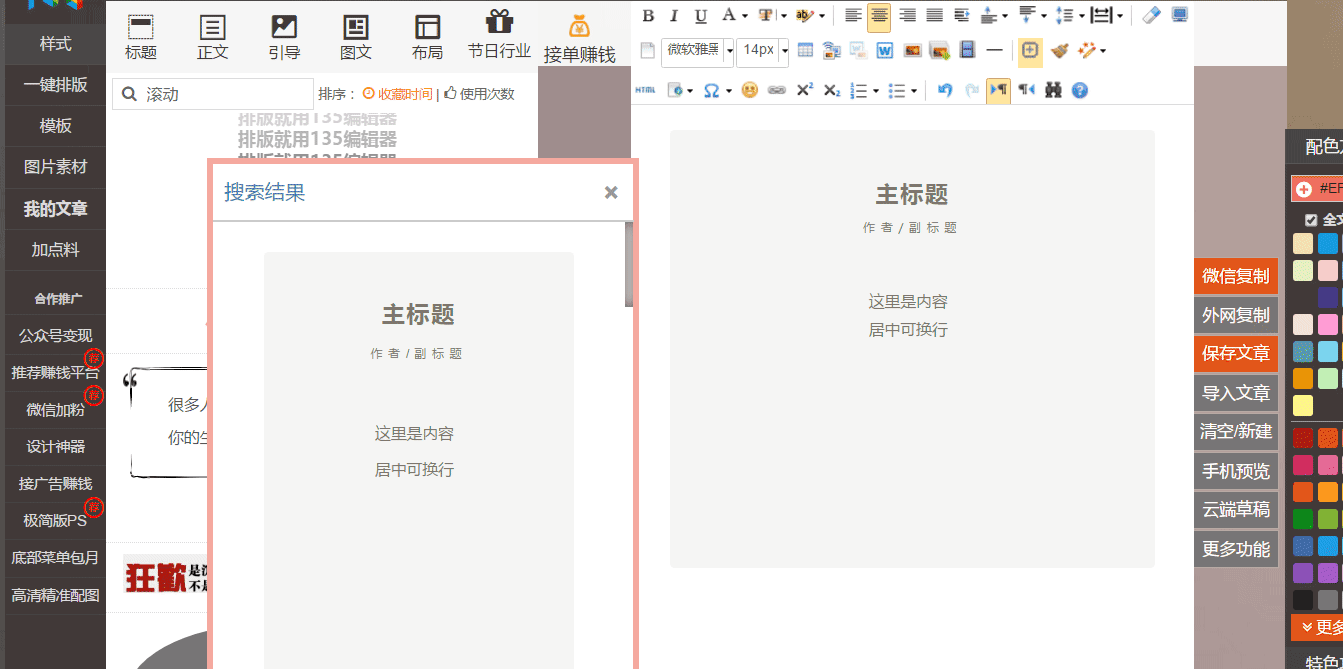
Task: Toggle center alignment button
Action: 879,15
